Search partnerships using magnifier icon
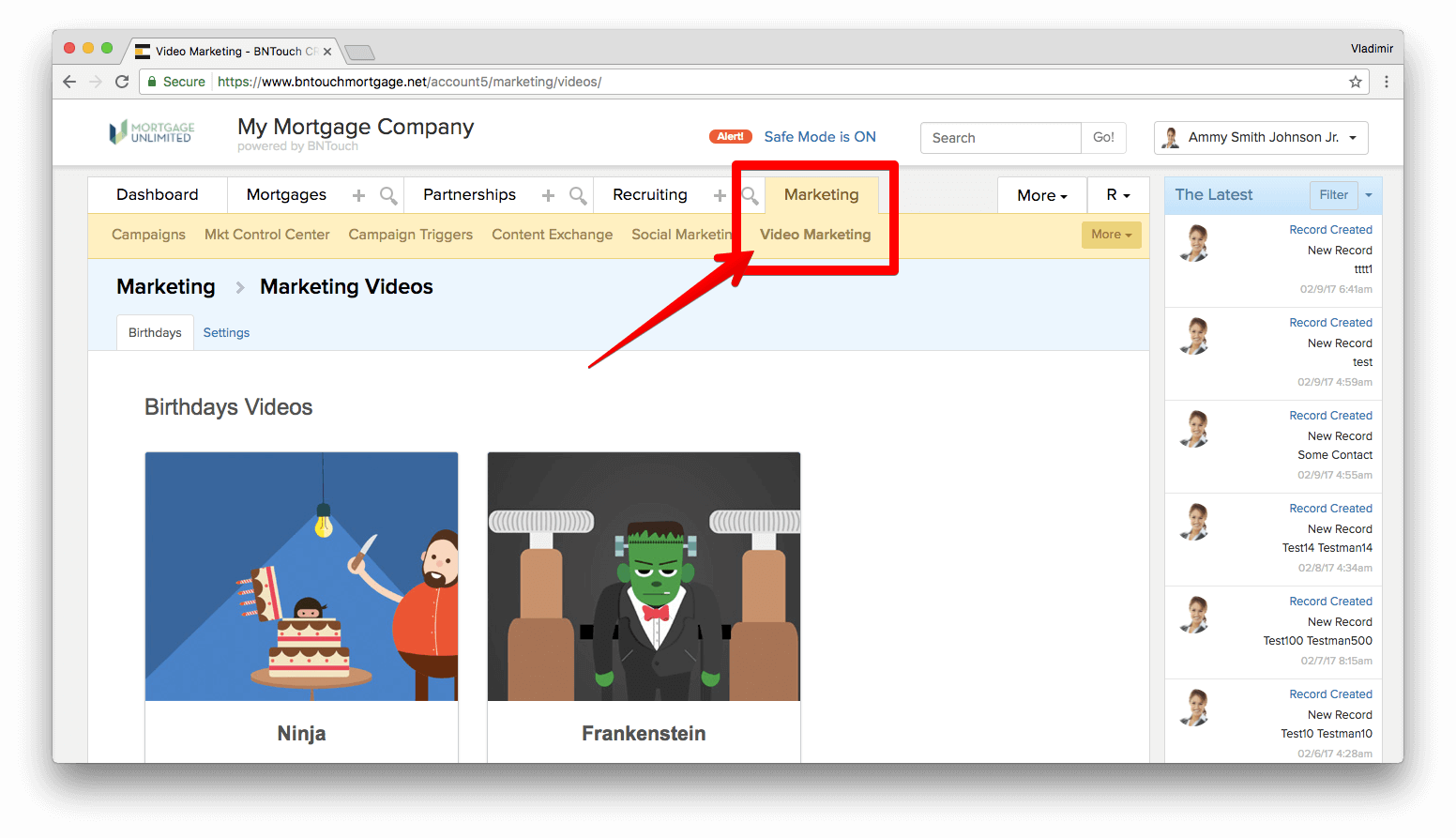 tap(578, 195)
